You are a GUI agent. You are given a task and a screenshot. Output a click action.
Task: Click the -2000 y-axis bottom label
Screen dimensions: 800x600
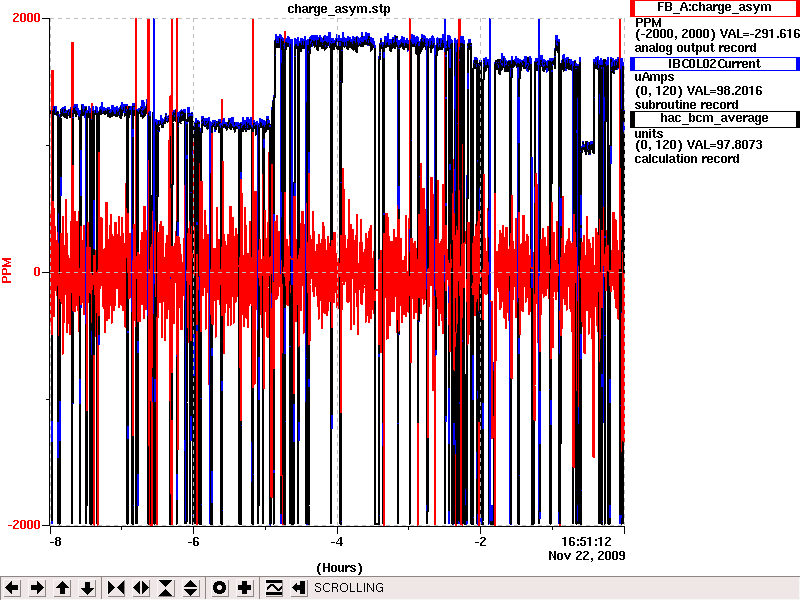24,525
